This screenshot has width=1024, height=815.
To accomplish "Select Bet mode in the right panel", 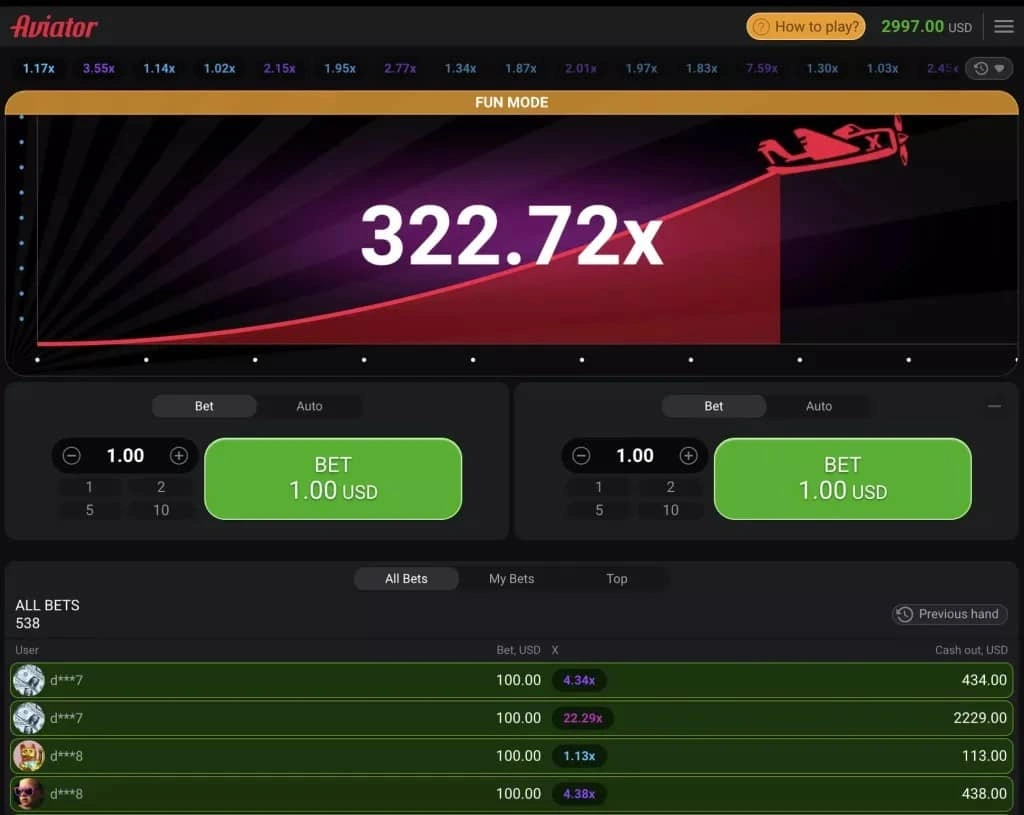I will (x=713, y=406).
